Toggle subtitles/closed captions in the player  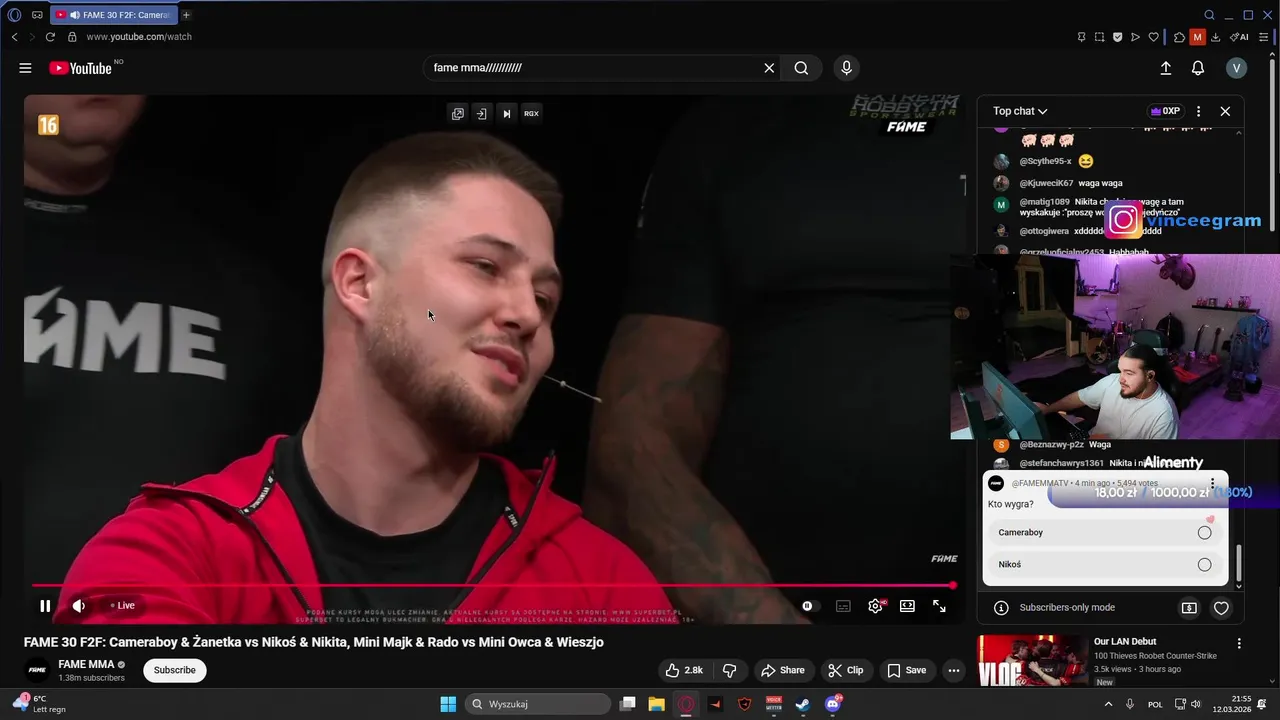(843, 606)
